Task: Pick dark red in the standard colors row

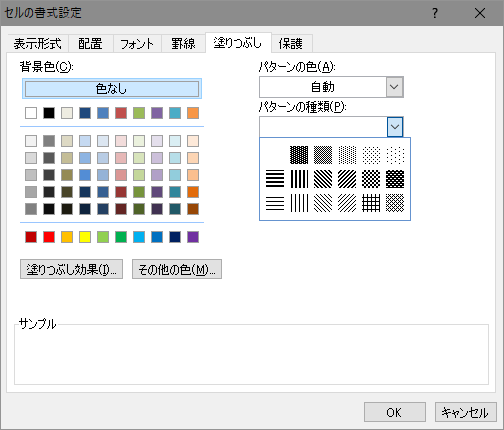Action: tap(31, 237)
